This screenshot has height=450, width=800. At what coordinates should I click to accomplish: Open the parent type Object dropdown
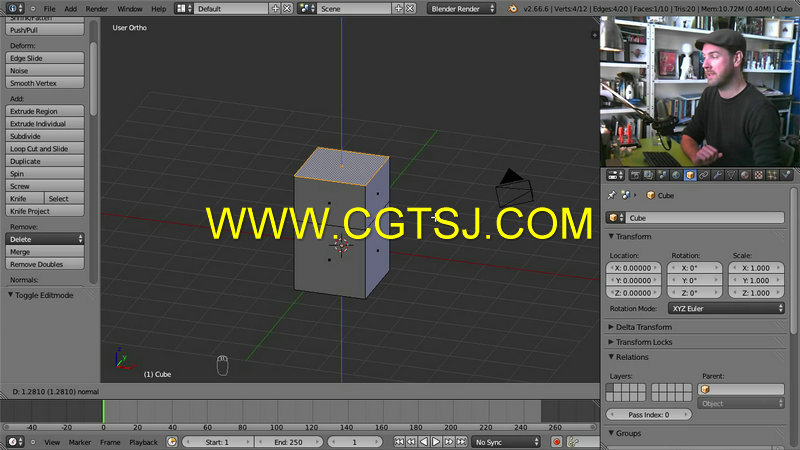pyautogui.click(x=741, y=404)
